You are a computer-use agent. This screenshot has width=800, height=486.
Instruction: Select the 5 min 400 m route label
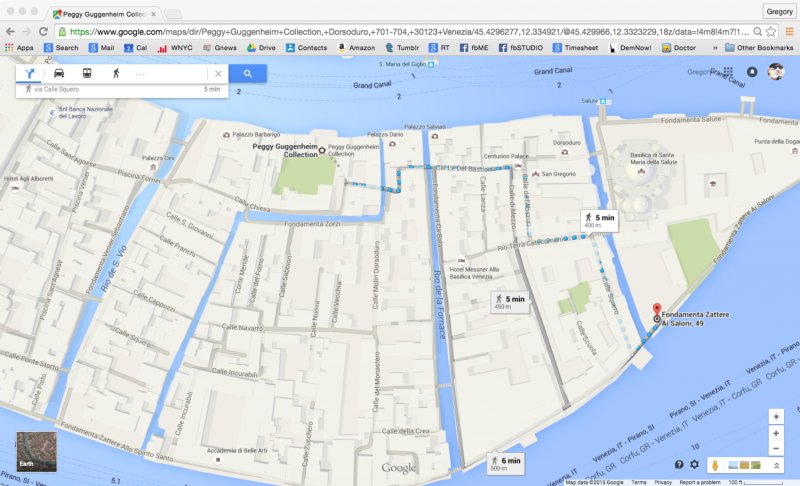(599, 221)
